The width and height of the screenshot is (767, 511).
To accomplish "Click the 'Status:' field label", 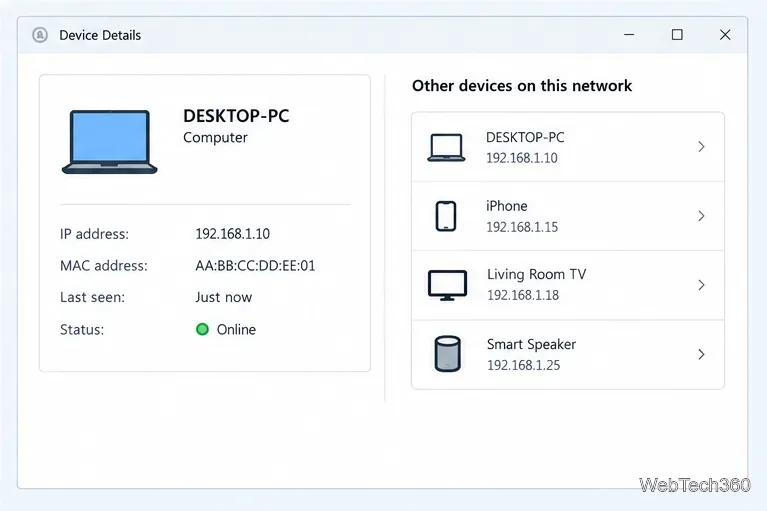I will tap(82, 330).
